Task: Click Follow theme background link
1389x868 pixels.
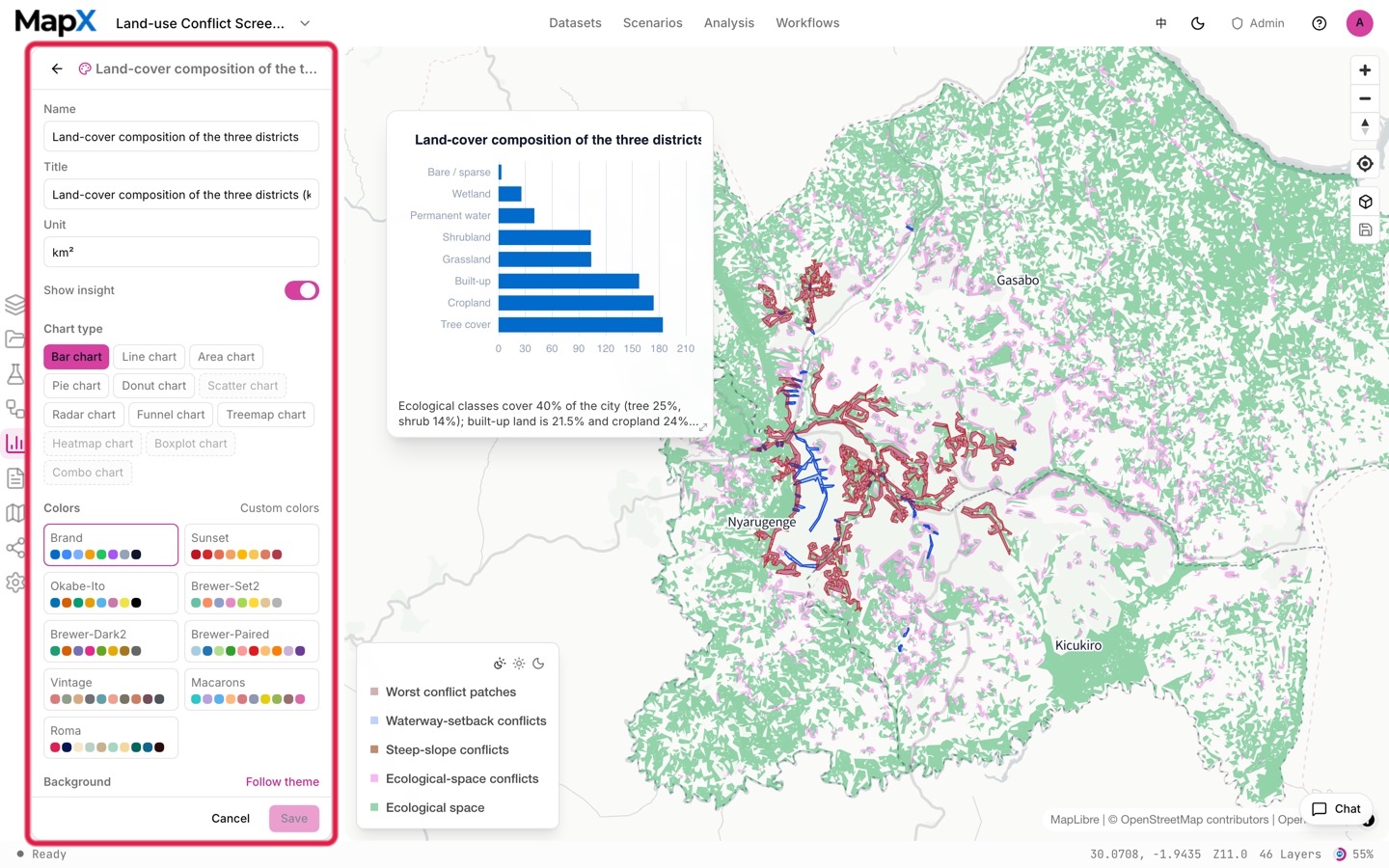Action: pyautogui.click(x=283, y=782)
